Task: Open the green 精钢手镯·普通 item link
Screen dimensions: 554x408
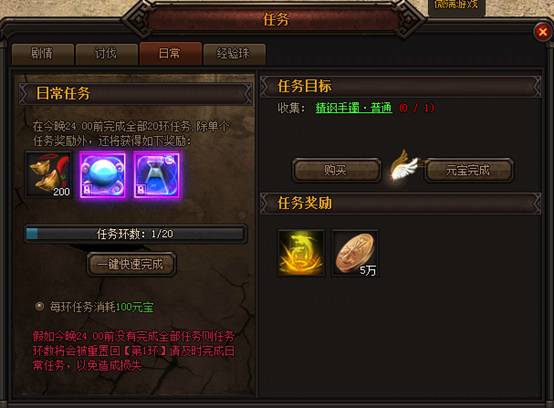Action: click(x=354, y=107)
